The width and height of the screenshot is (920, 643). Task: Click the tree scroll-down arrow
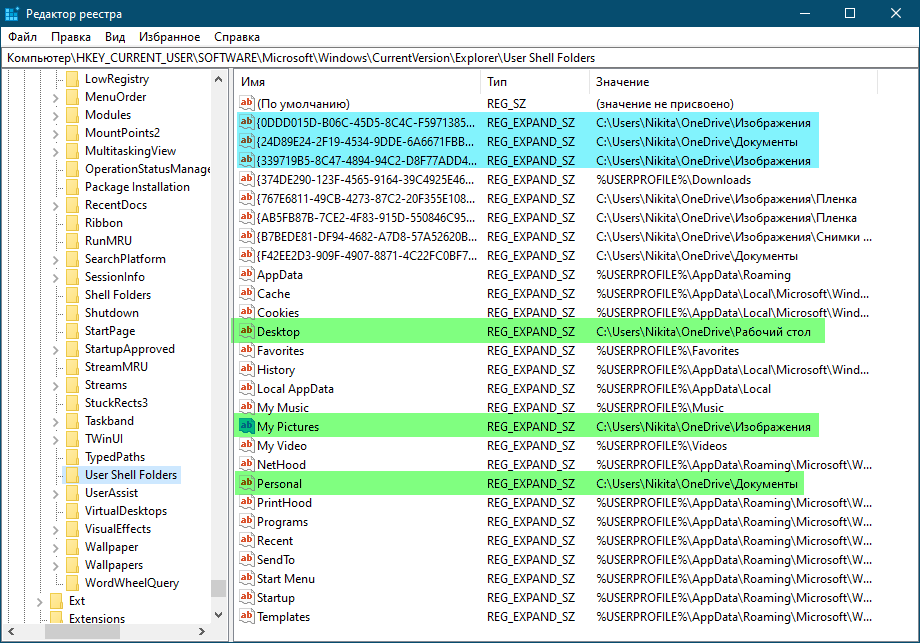(218, 615)
